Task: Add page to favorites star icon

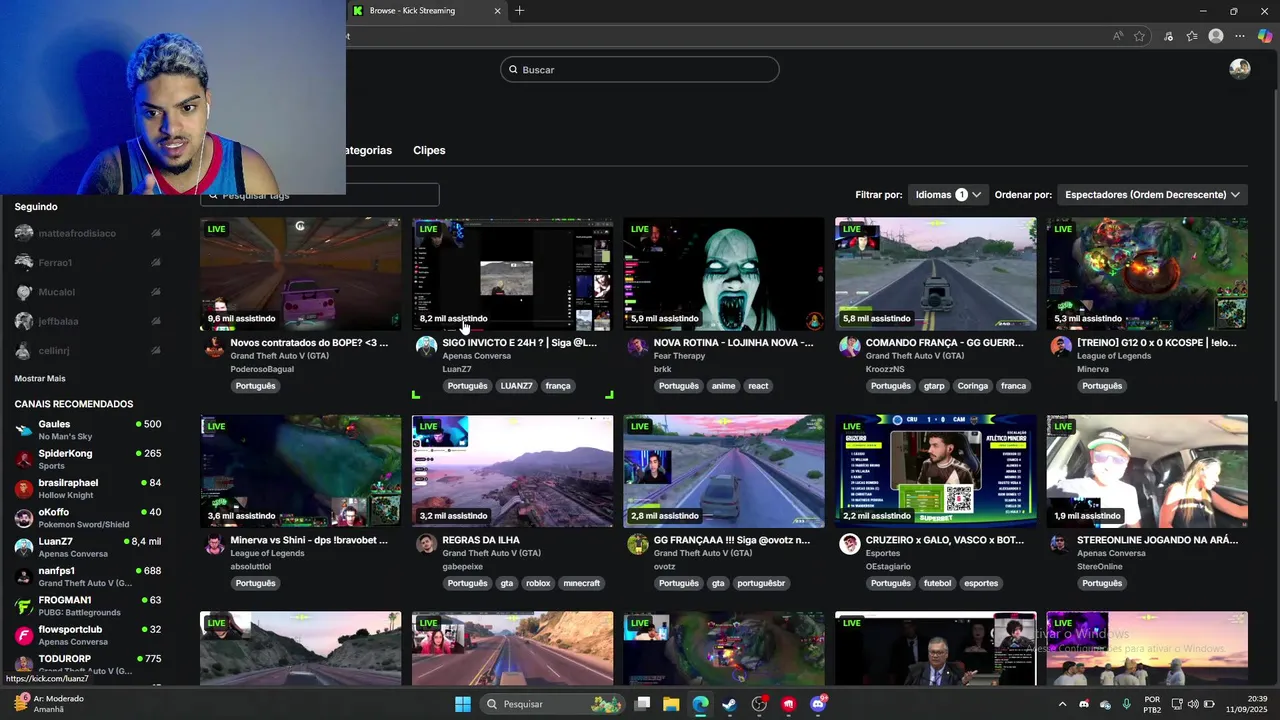Action: (x=1139, y=36)
